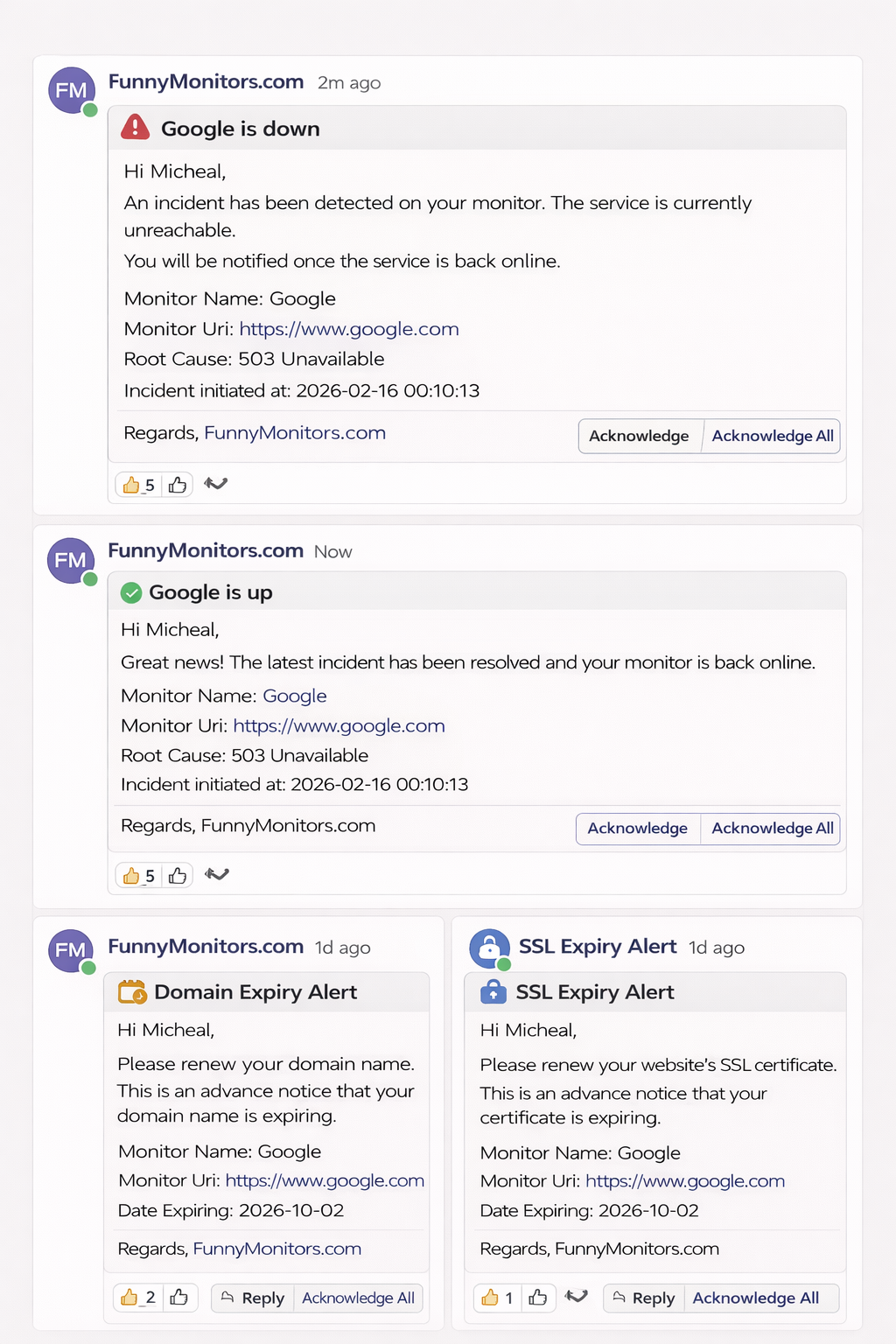Open the SSL Expiry Alert avatar icon
Screen dimensions: 896x1344
coord(488,947)
